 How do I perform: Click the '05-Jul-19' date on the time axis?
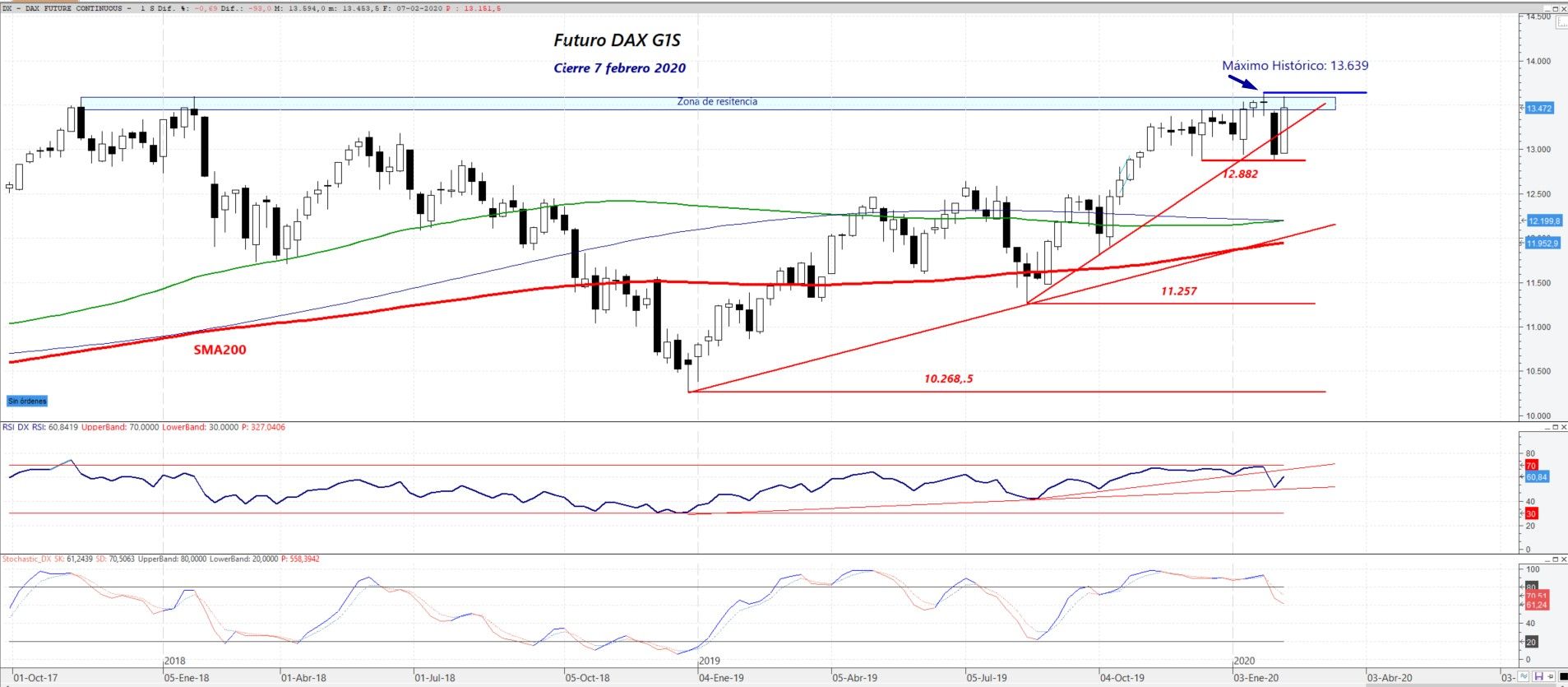(987, 678)
